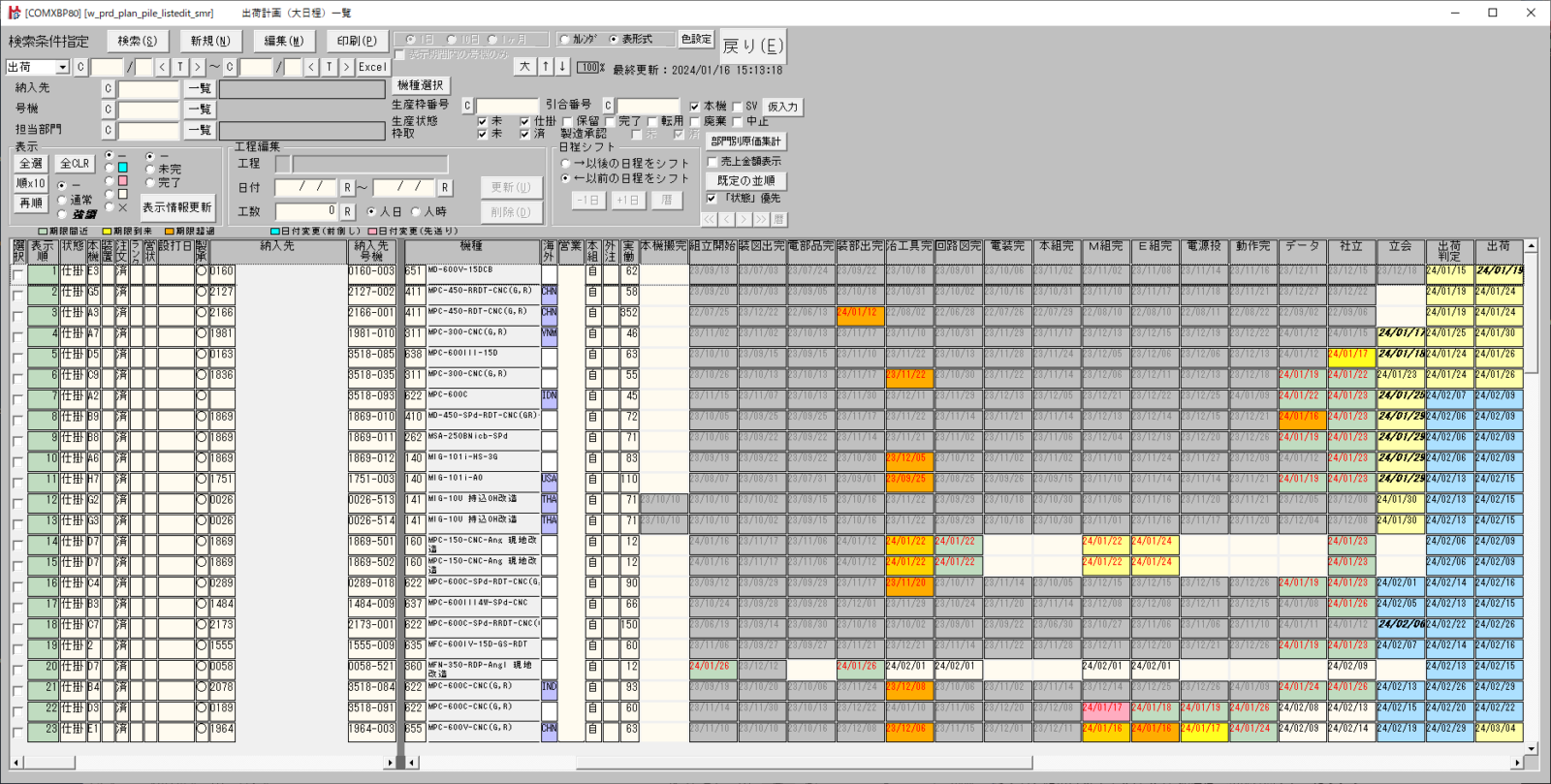Open the 一覧 list for 担当部門

200,130
